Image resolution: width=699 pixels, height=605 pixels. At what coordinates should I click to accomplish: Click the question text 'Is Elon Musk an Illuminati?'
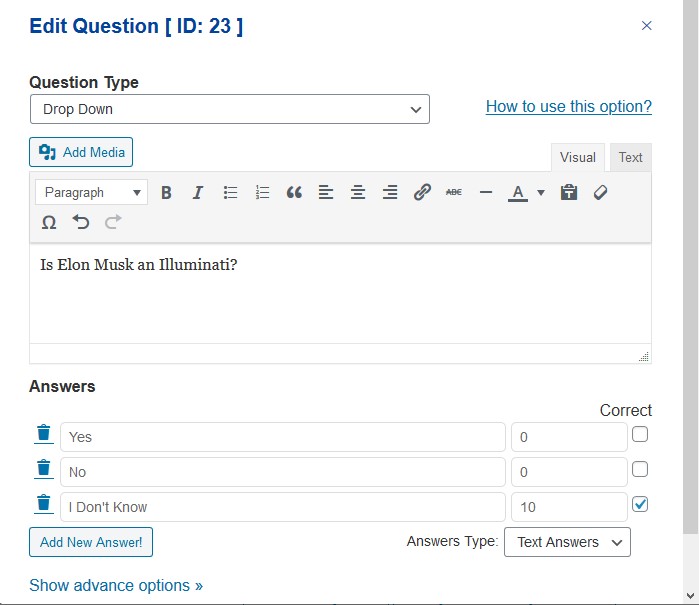click(139, 265)
